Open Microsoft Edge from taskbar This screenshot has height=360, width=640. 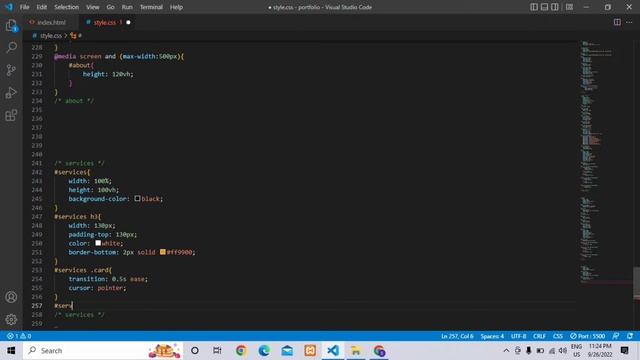point(264,351)
